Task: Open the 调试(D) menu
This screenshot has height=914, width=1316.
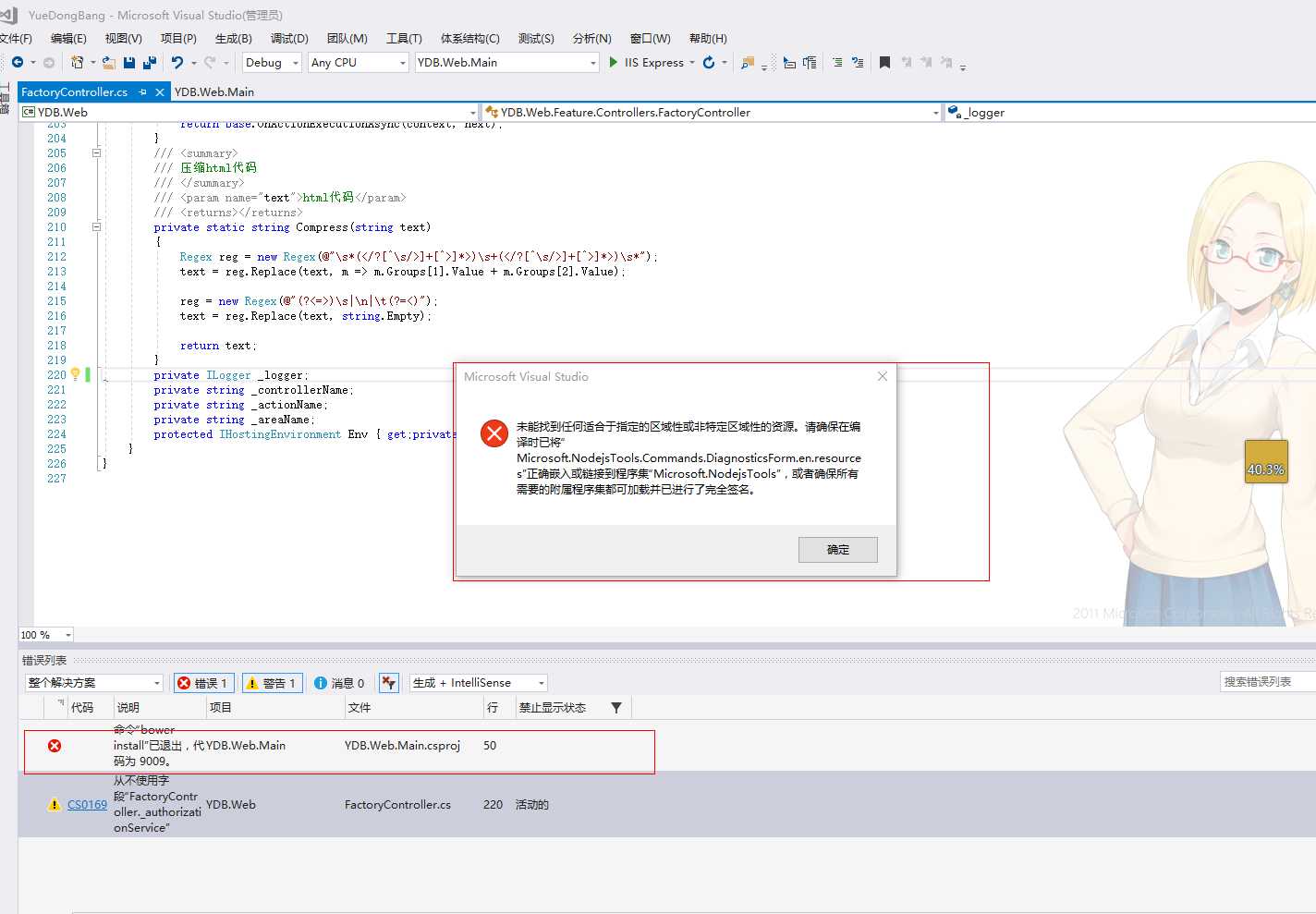Action: [289, 38]
